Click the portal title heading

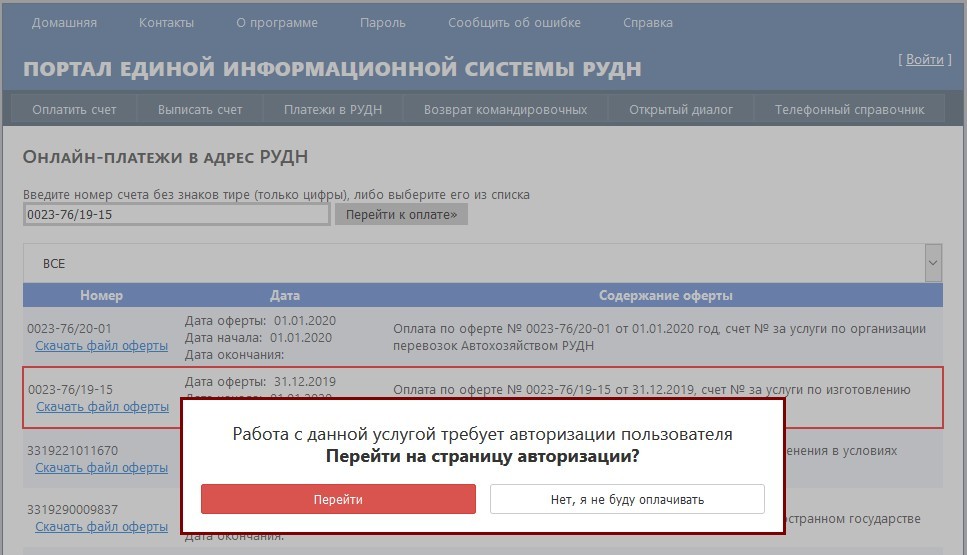(332, 68)
